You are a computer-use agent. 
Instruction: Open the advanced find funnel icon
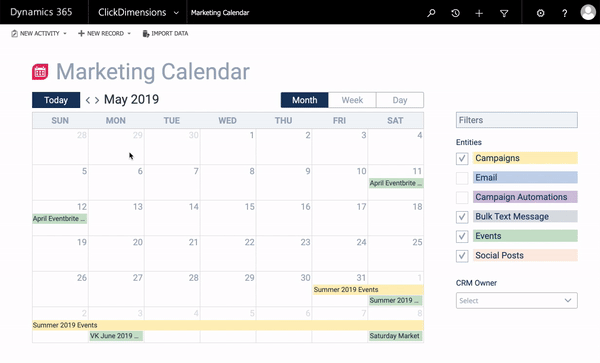pos(504,13)
